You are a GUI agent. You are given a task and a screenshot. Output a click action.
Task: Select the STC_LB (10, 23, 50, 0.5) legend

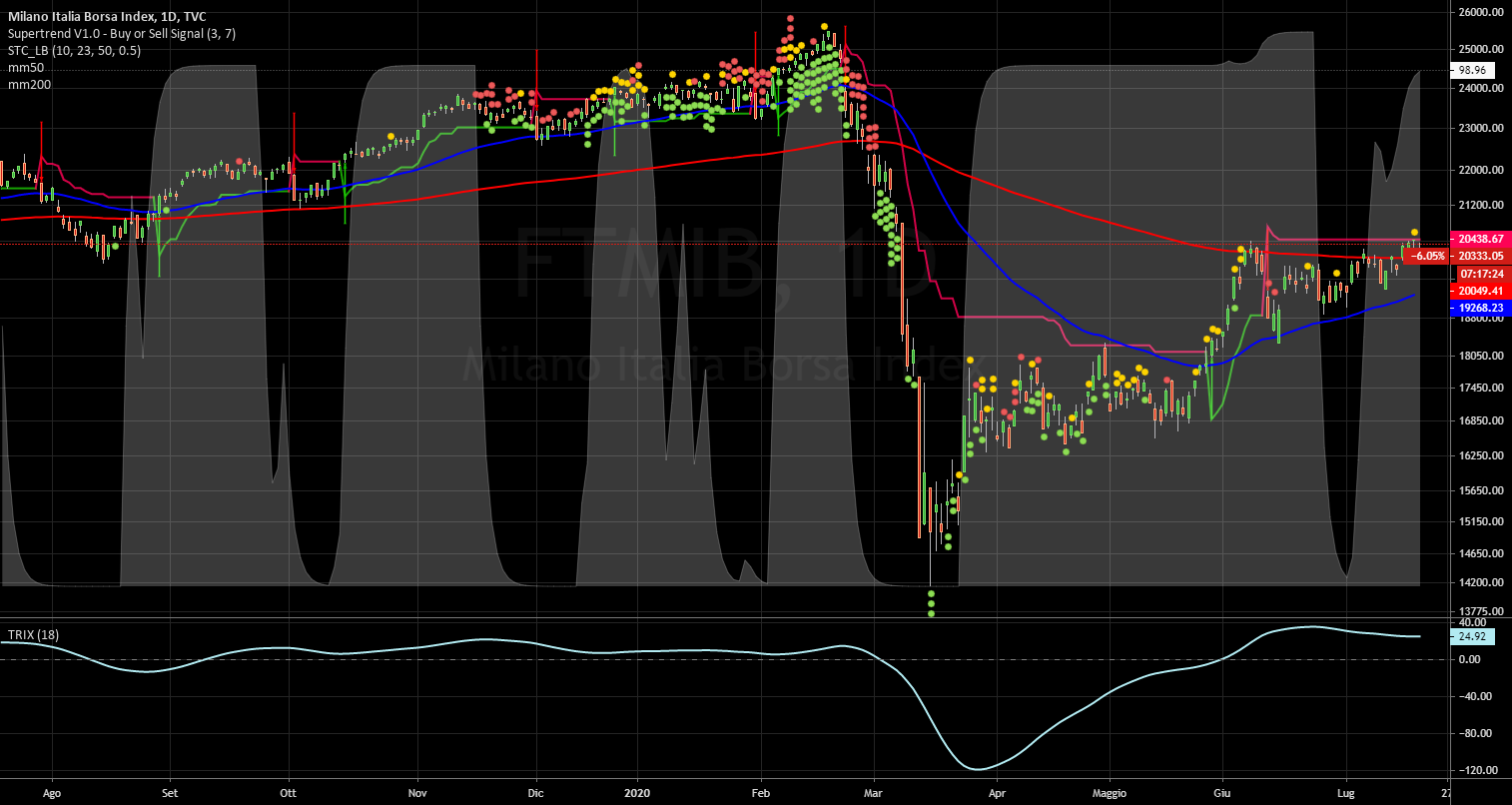point(75,50)
